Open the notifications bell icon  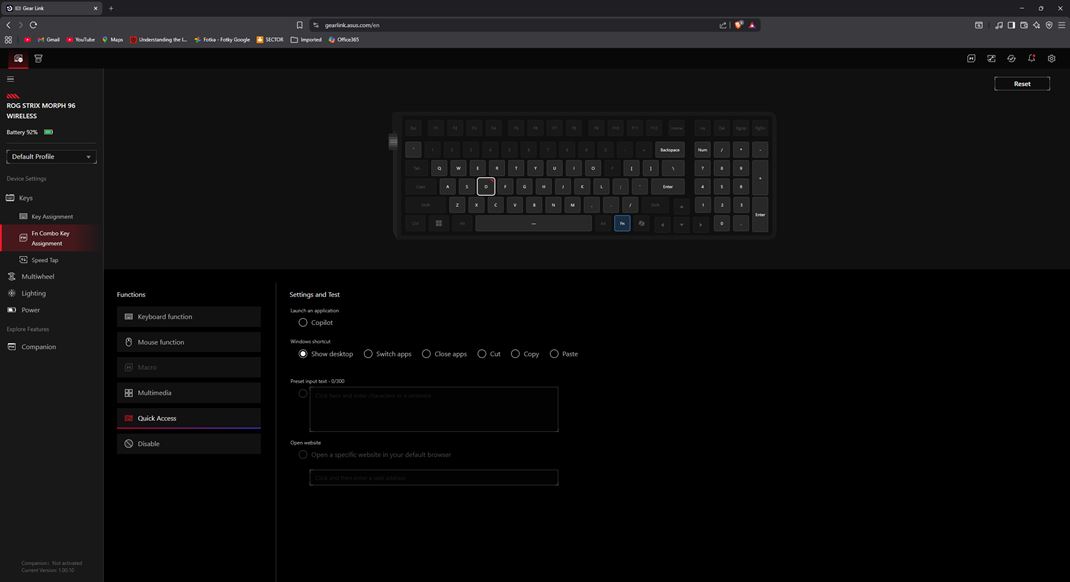point(1032,59)
